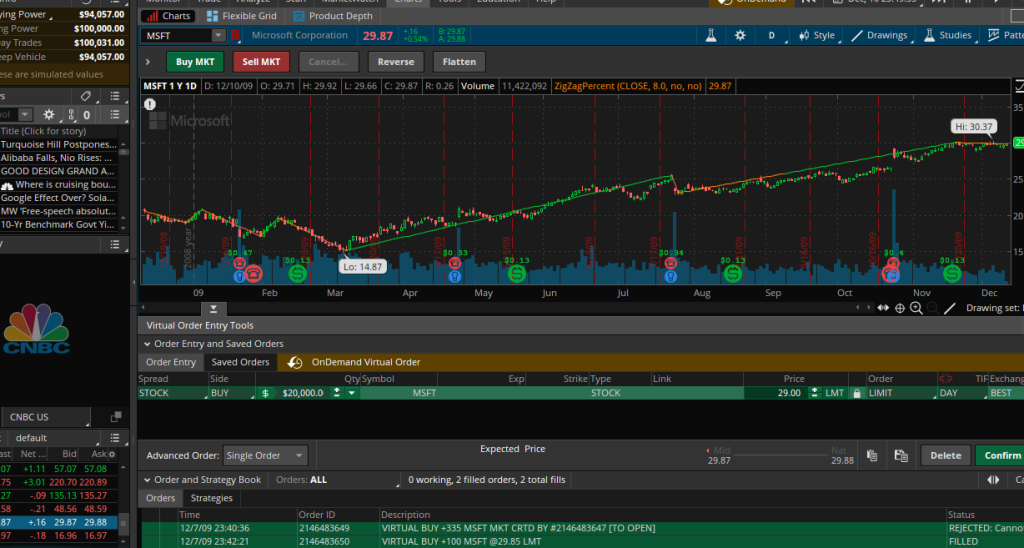
Task: Select the line drawing tool icon
Action: click(950, 308)
